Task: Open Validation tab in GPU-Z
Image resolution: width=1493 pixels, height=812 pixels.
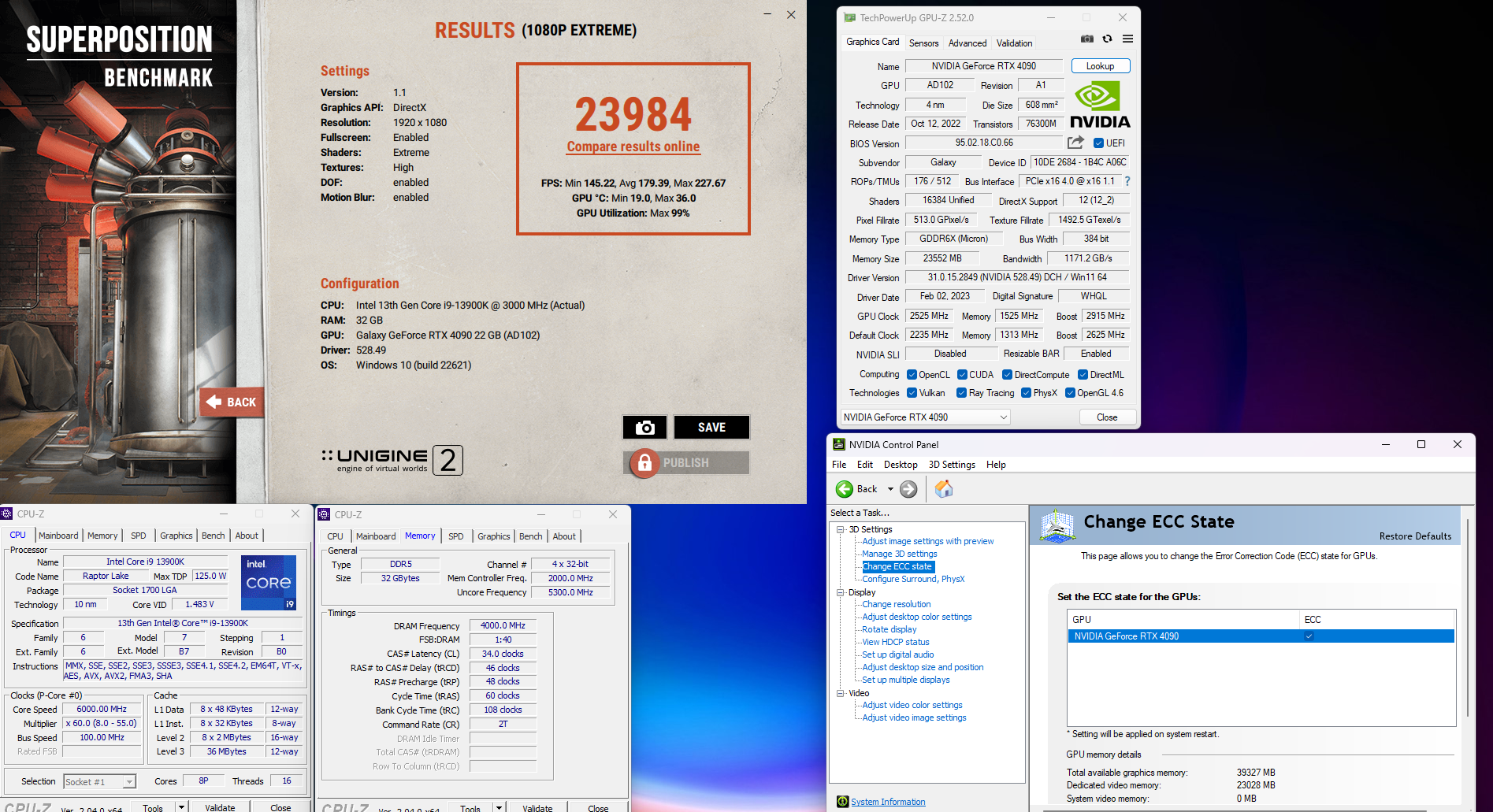Action: 1014,43
